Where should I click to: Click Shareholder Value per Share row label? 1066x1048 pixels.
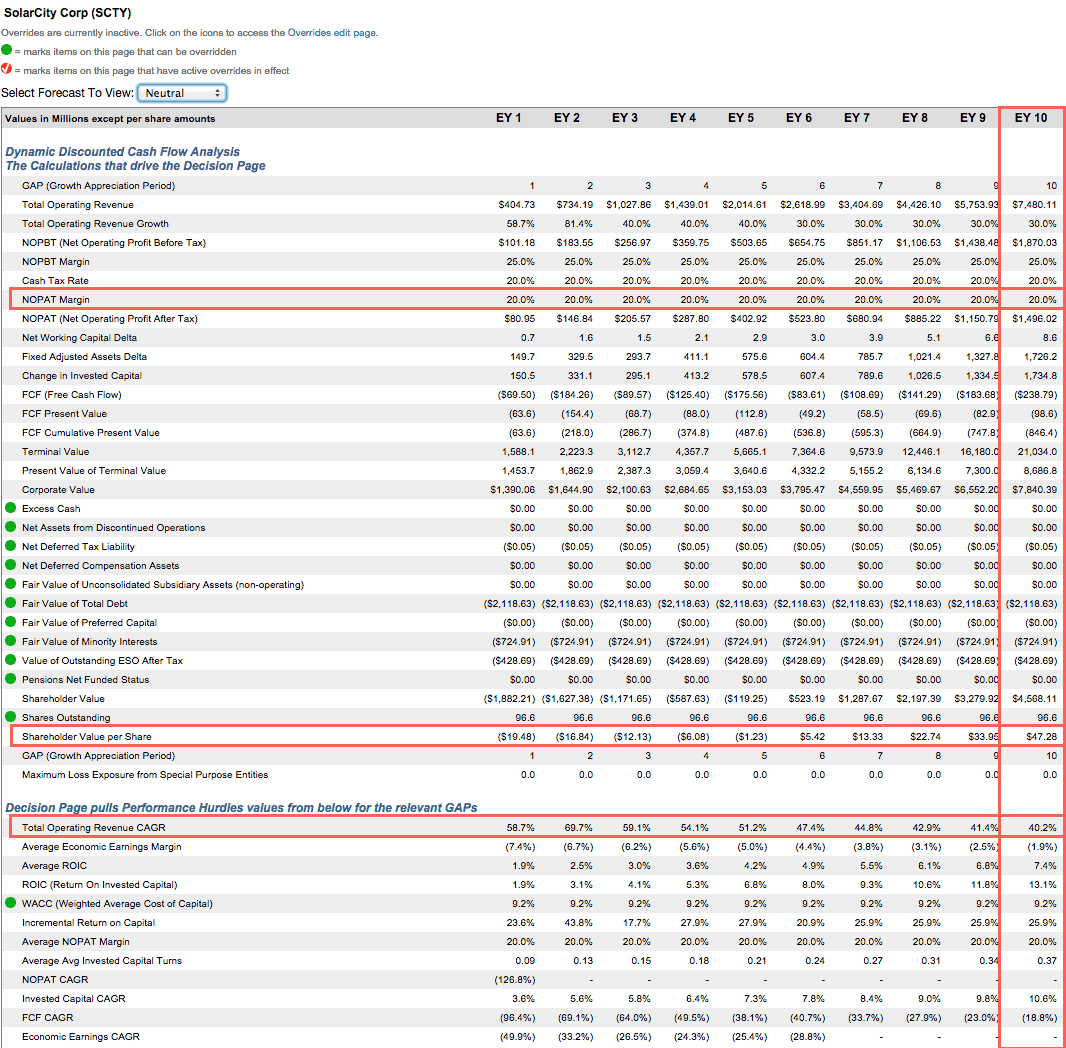click(x=86, y=737)
